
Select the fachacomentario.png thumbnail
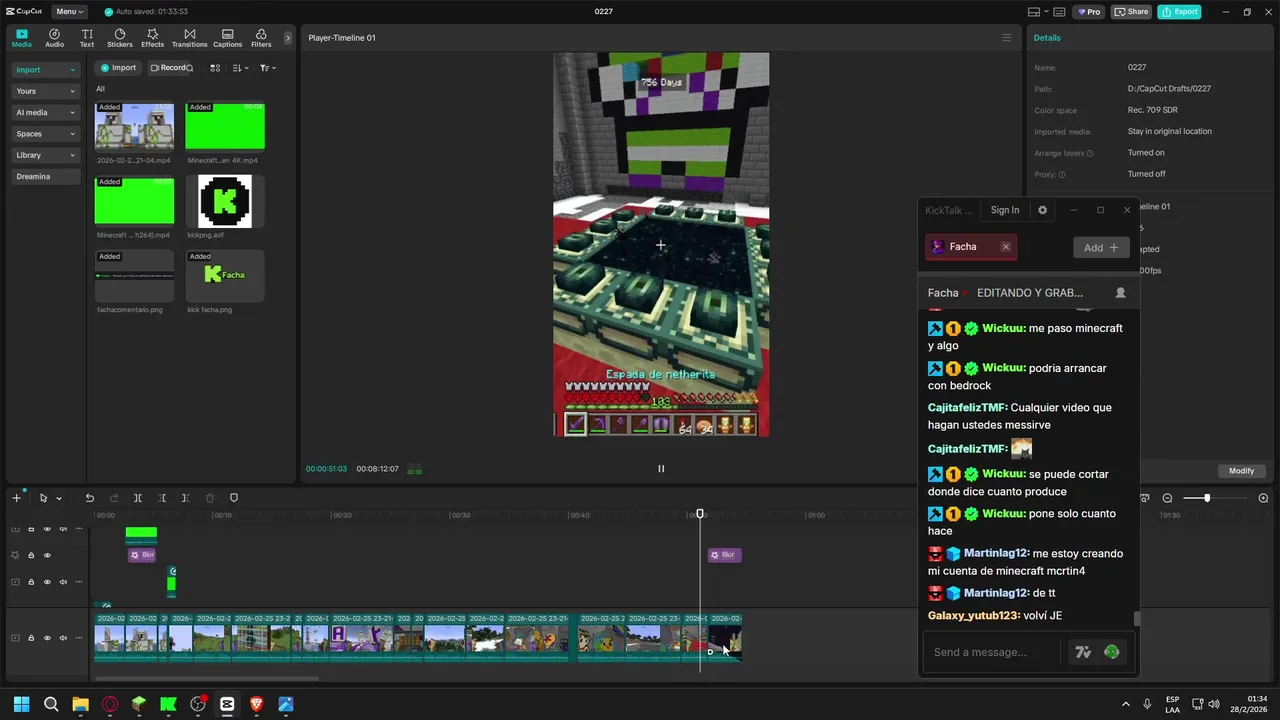click(x=134, y=276)
